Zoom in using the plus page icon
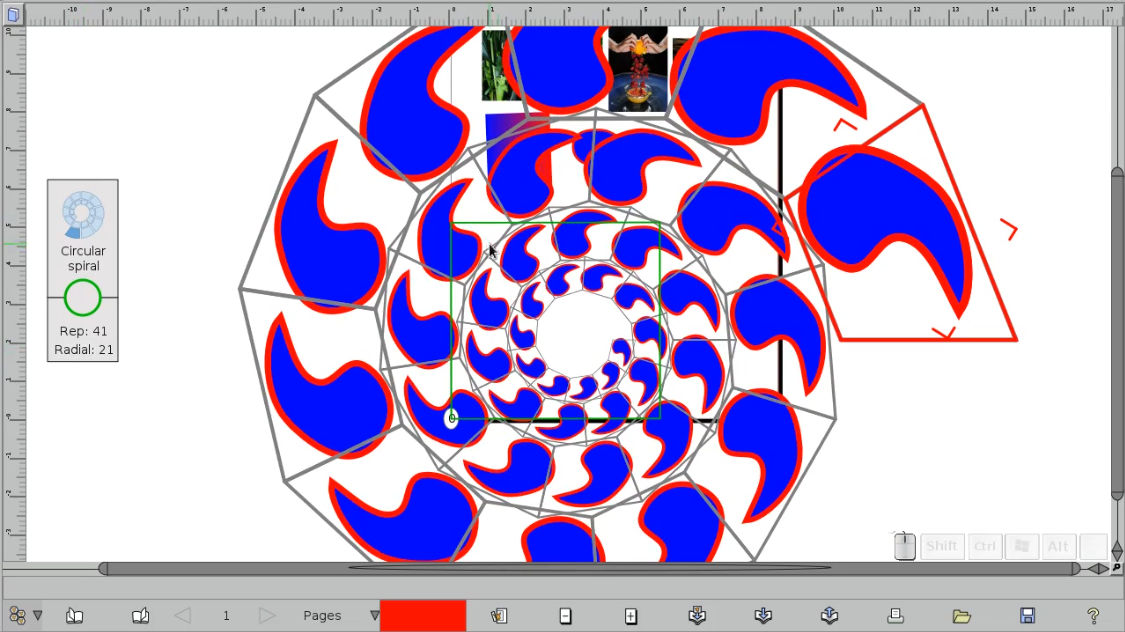 [631, 615]
